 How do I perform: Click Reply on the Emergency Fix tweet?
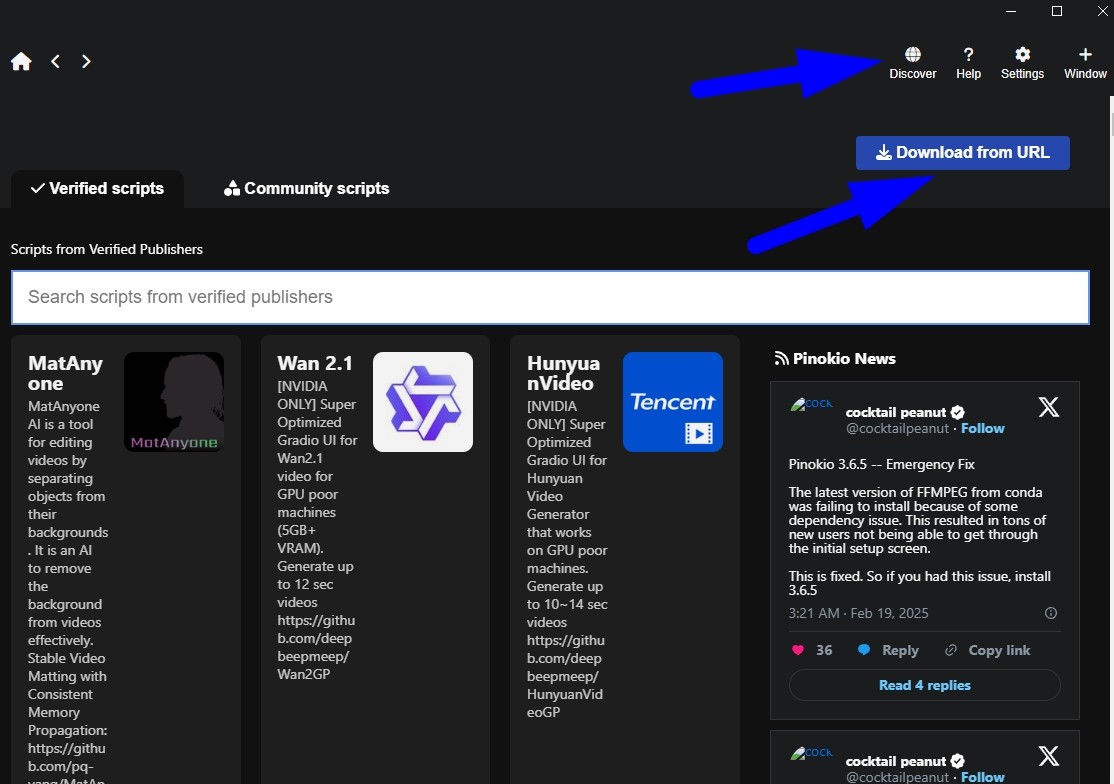point(888,650)
